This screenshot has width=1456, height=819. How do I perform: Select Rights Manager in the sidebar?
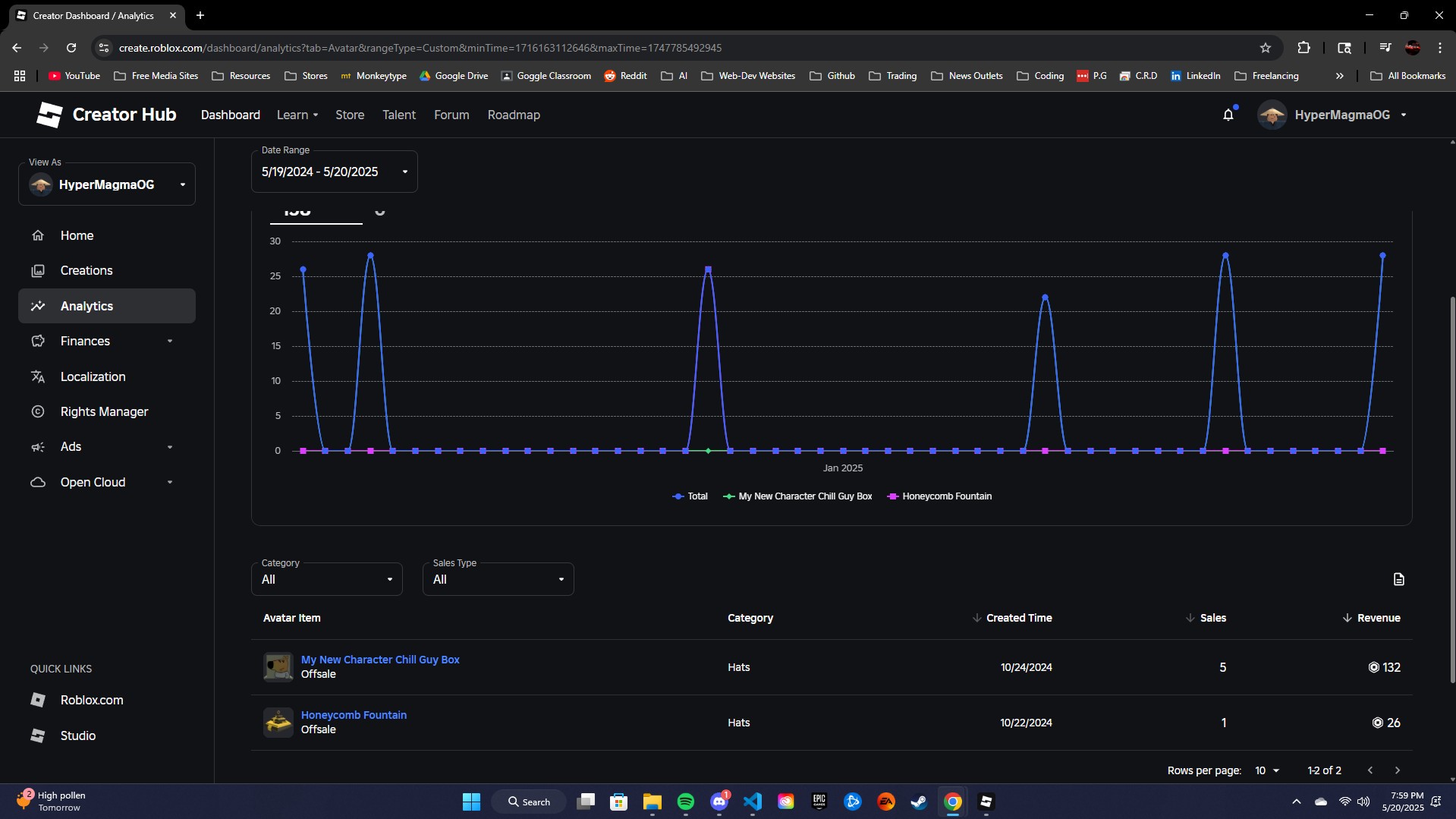pyautogui.click(x=107, y=411)
